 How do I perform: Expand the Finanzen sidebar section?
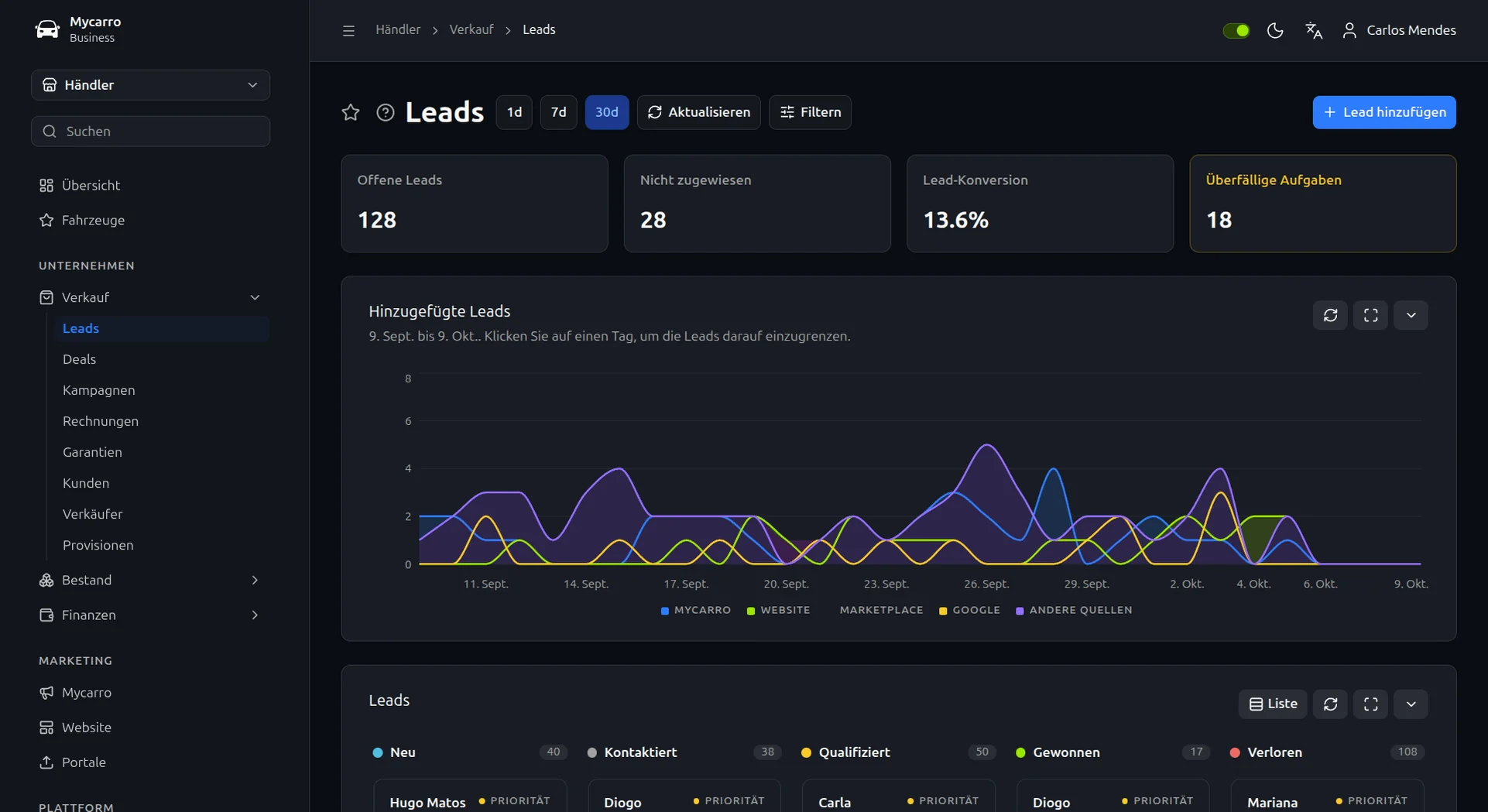pos(150,615)
